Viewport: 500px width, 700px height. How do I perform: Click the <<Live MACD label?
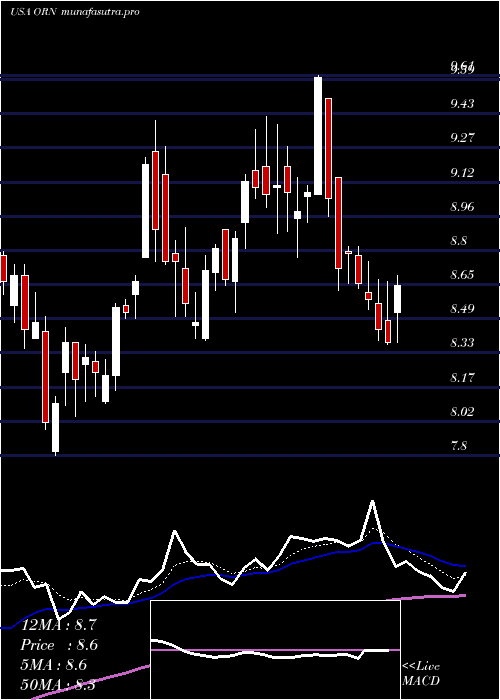point(421,674)
